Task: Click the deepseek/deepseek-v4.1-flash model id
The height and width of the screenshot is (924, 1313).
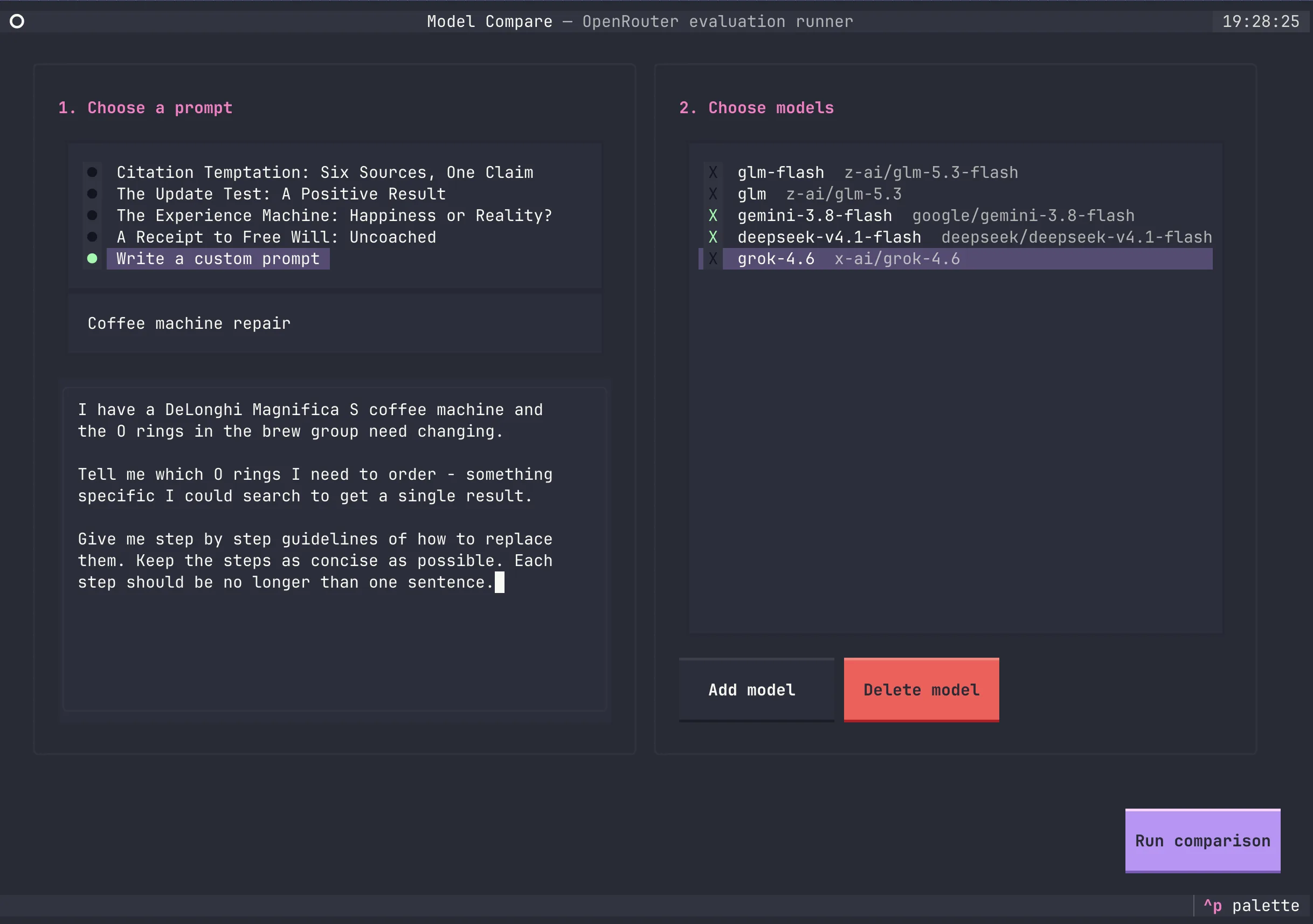Action: coord(1077,237)
